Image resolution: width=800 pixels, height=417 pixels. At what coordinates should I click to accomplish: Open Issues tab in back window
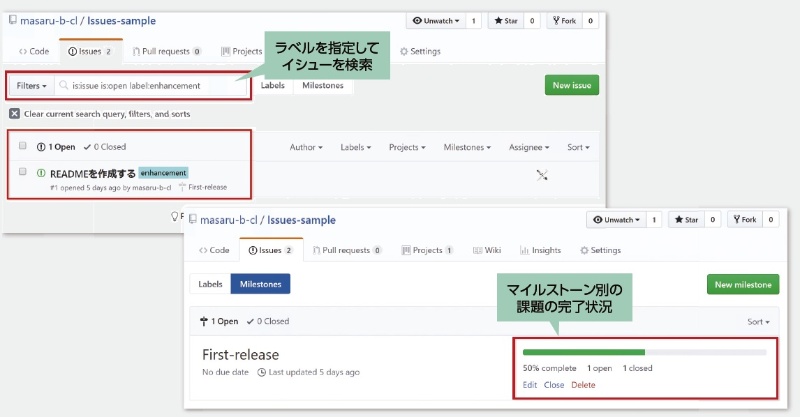click(x=90, y=52)
